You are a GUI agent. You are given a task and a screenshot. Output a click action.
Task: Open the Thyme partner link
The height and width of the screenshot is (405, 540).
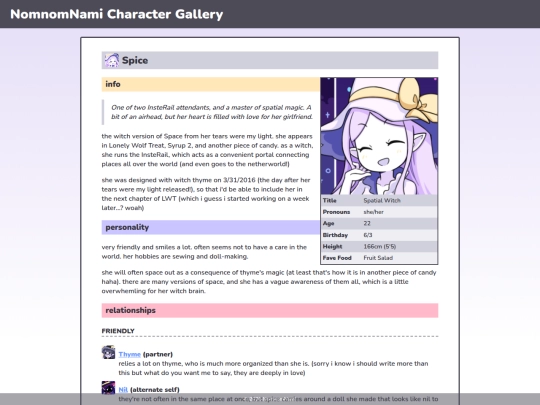point(129,354)
